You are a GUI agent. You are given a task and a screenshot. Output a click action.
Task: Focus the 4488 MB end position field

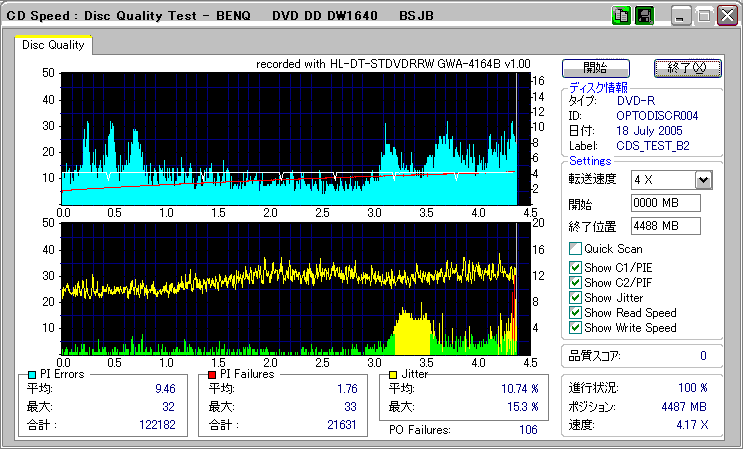pos(665,225)
